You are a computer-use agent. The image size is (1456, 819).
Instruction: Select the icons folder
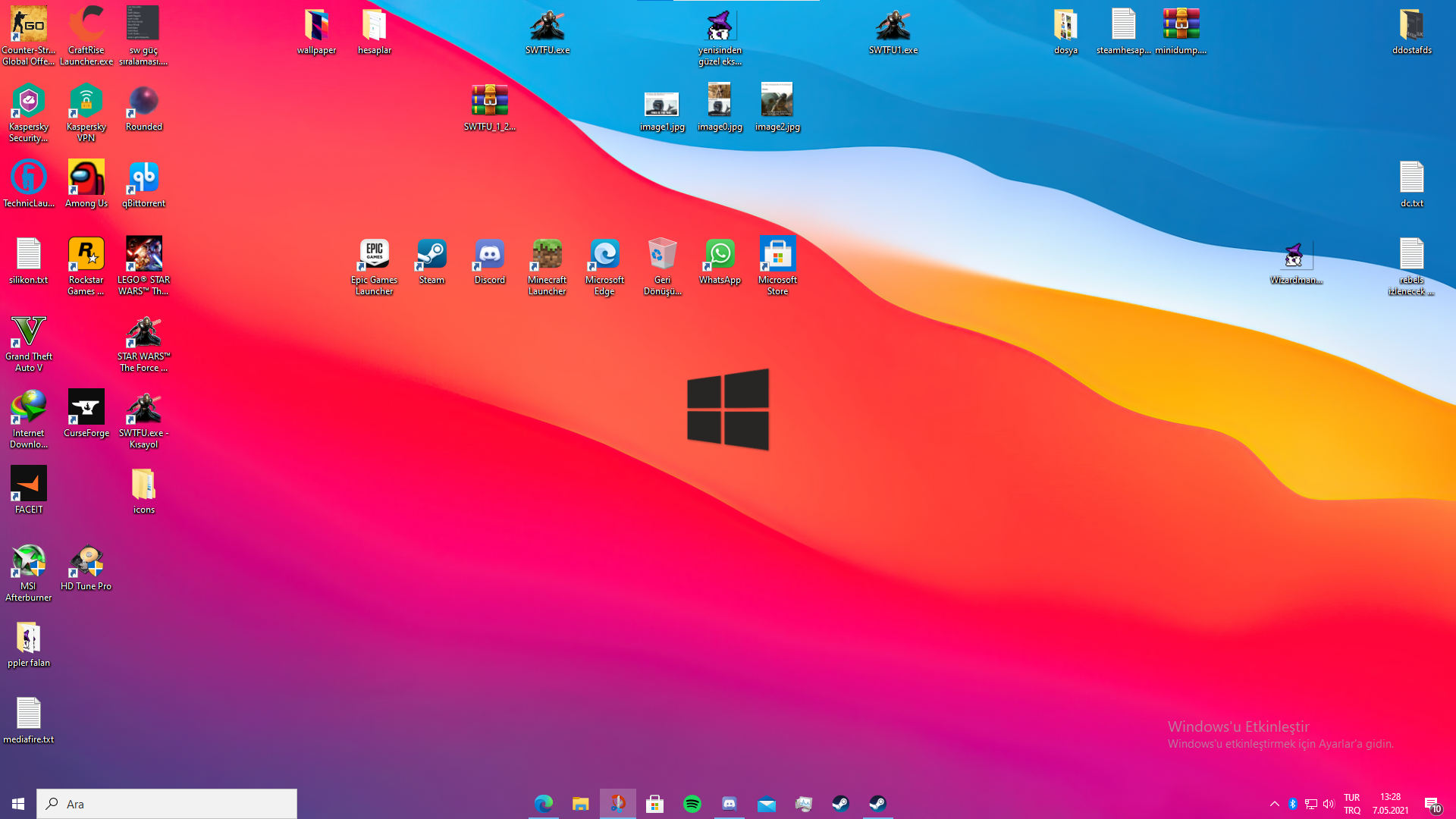[144, 490]
